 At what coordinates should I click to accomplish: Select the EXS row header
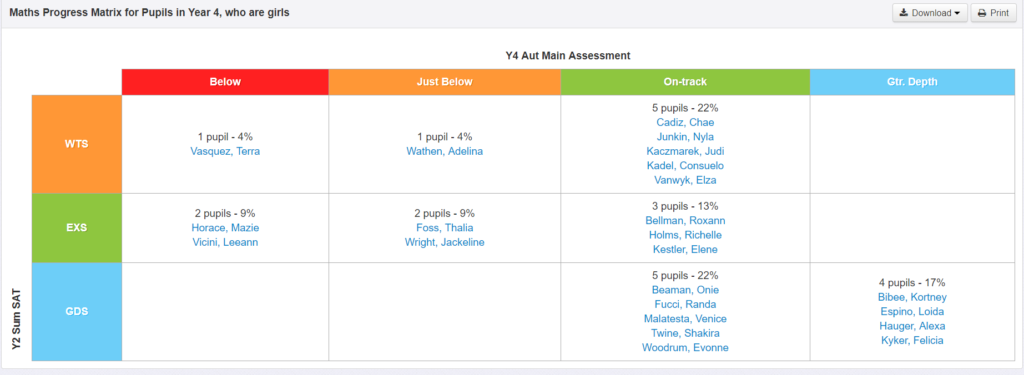pyautogui.click(x=77, y=228)
